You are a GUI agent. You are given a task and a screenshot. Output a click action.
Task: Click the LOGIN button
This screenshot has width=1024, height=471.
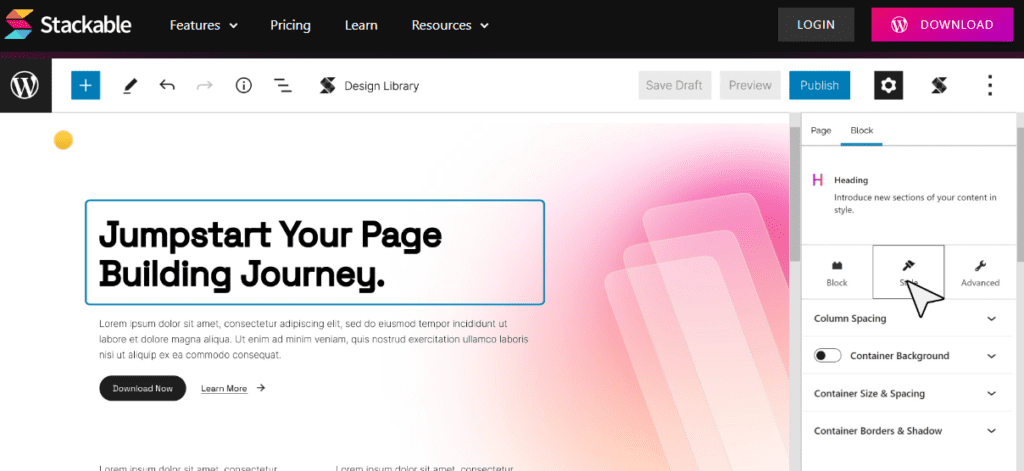click(816, 25)
